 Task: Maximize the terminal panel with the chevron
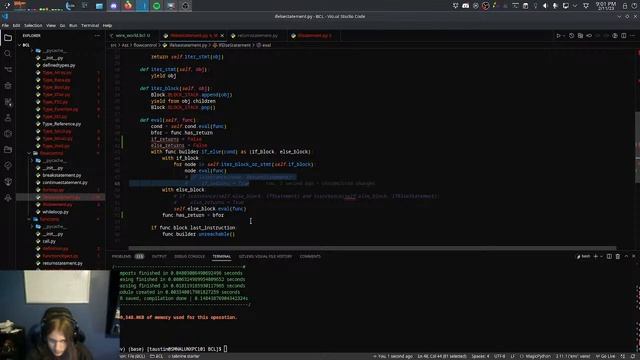(626, 256)
